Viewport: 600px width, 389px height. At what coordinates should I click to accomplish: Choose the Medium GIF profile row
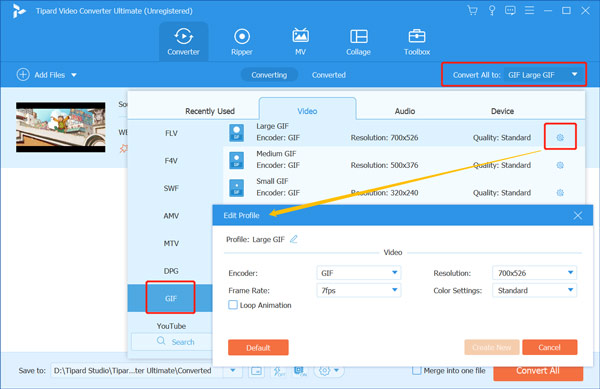pos(404,160)
